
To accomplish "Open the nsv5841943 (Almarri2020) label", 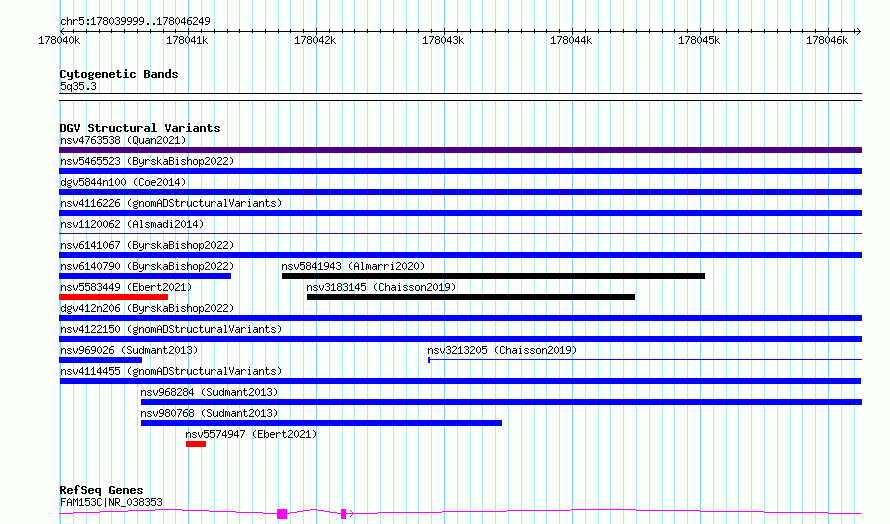I will coord(353,266).
